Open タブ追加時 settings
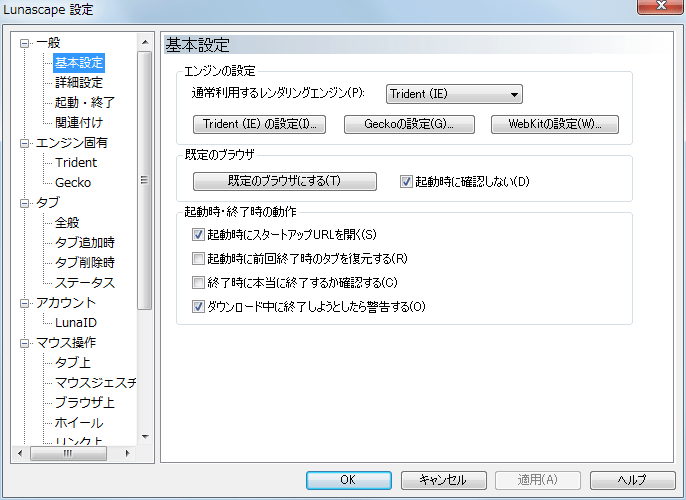686x500 pixels. [85, 242]
